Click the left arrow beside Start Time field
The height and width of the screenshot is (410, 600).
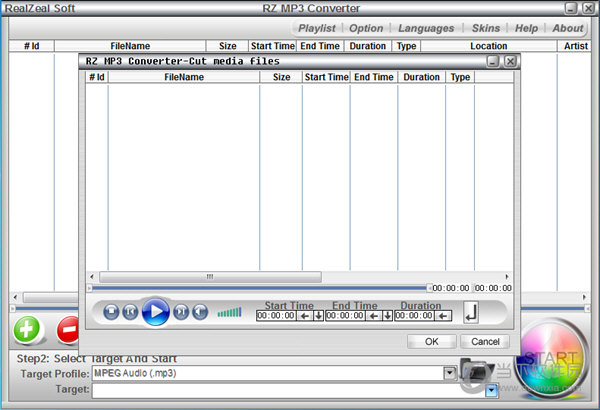305,316
